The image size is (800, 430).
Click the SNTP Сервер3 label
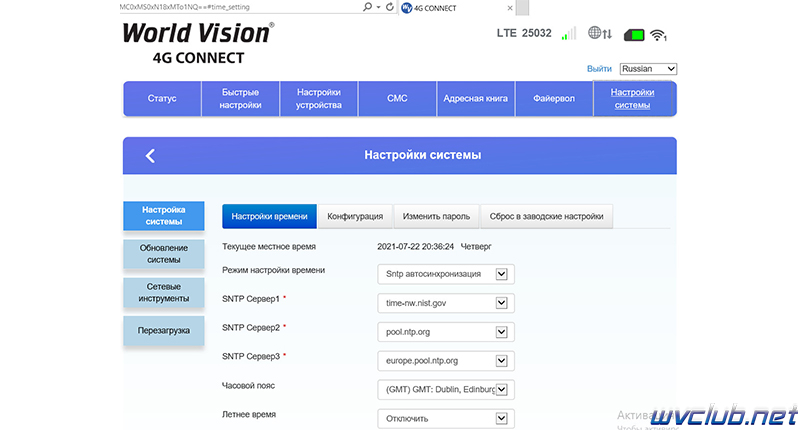click(x=251, y=357)
